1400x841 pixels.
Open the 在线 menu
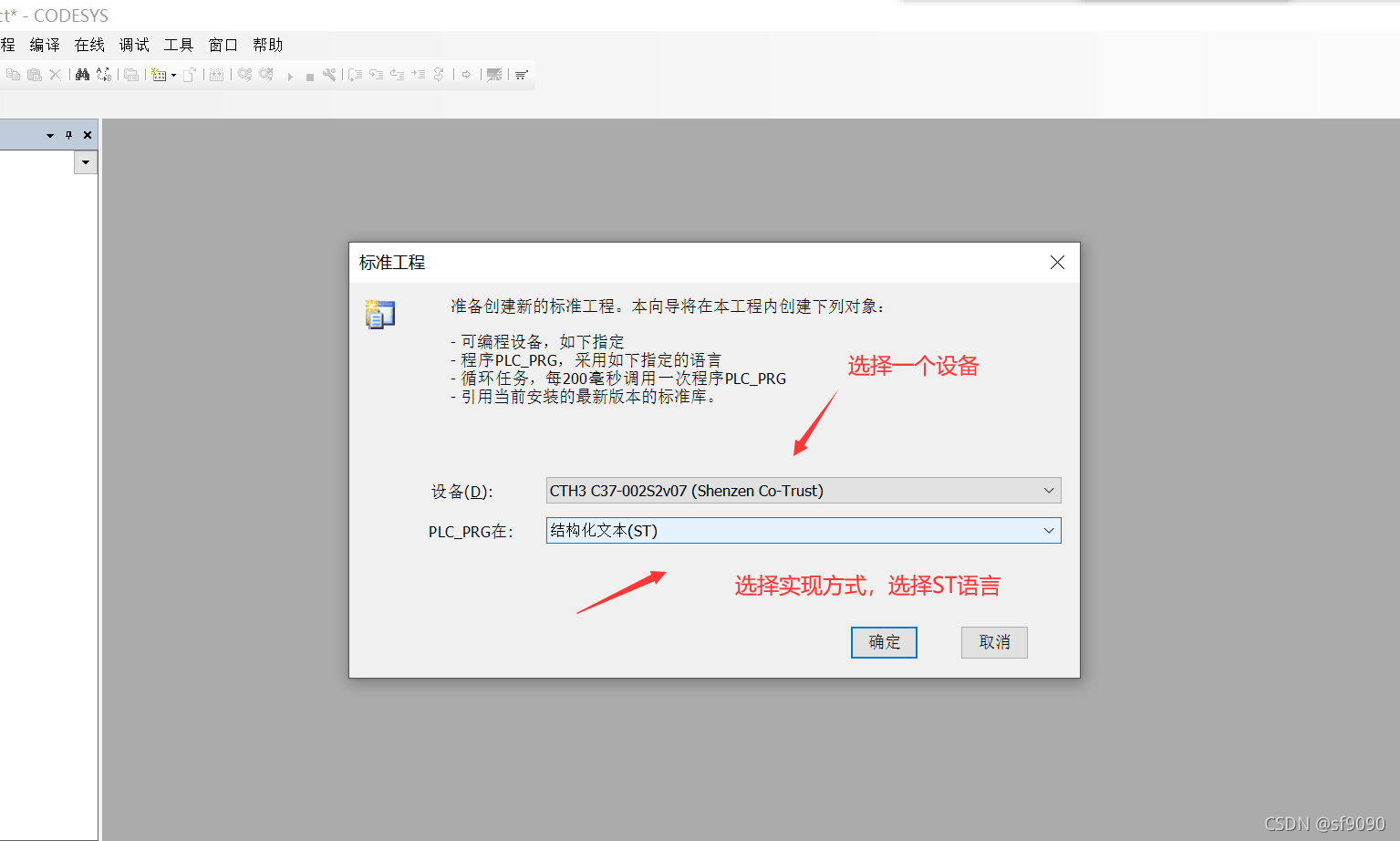89,45
